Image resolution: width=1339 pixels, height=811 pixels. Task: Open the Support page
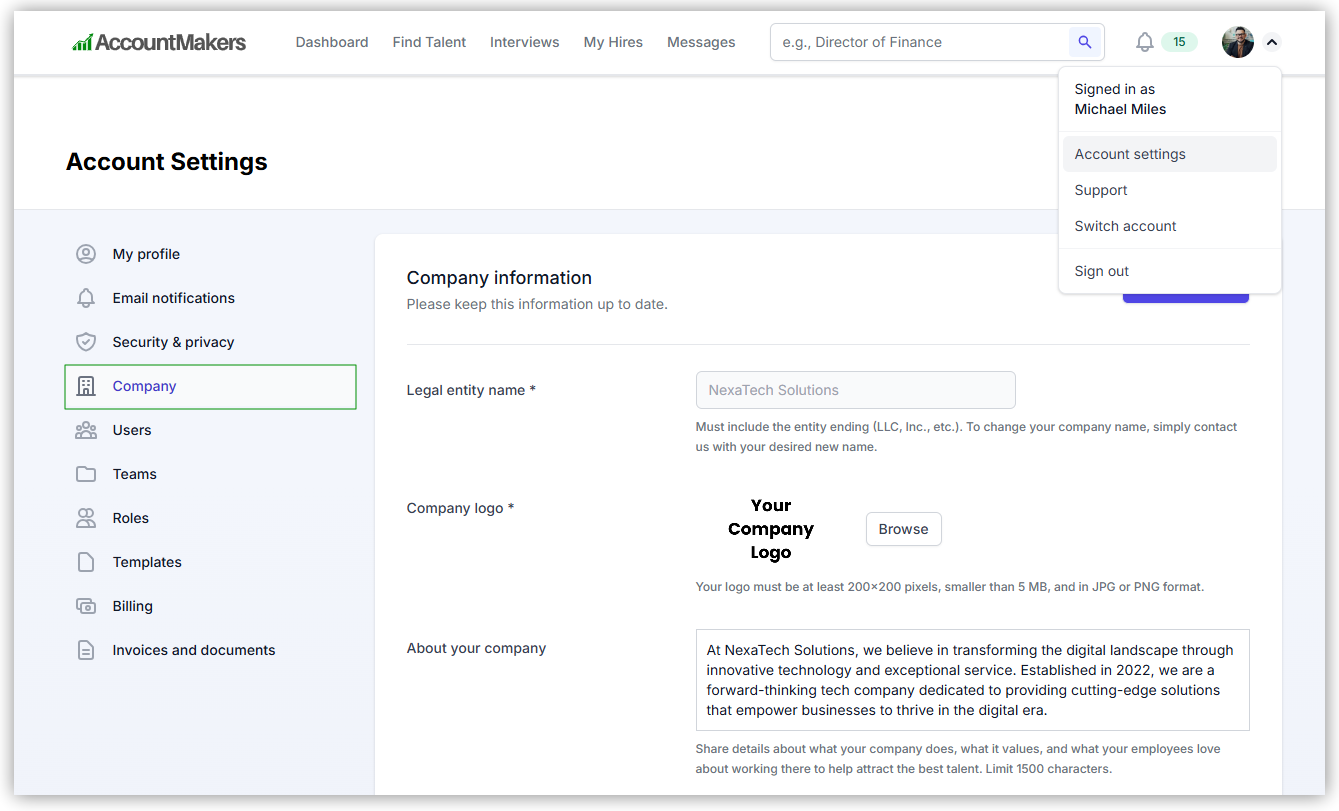pyautogui.click(x=1100, y=190)
